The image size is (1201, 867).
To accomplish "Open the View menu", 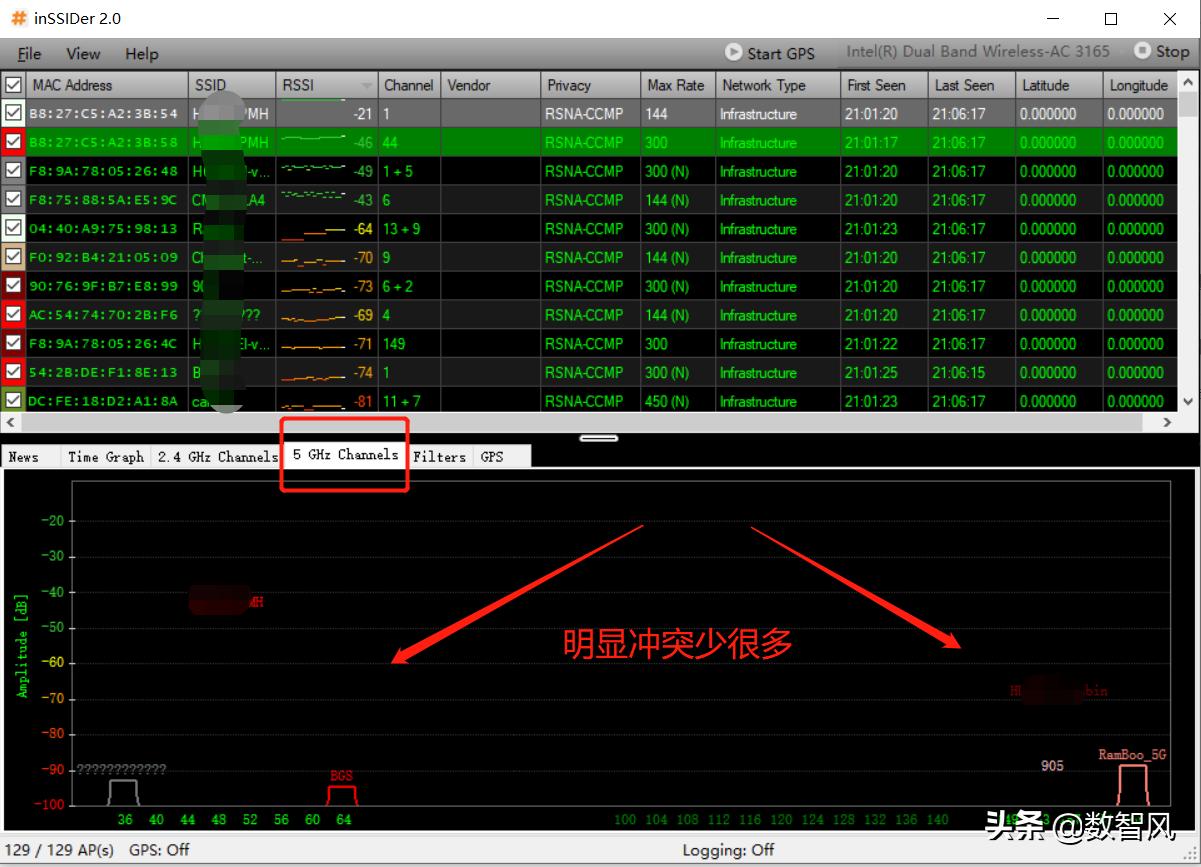I will pos(83,53).
